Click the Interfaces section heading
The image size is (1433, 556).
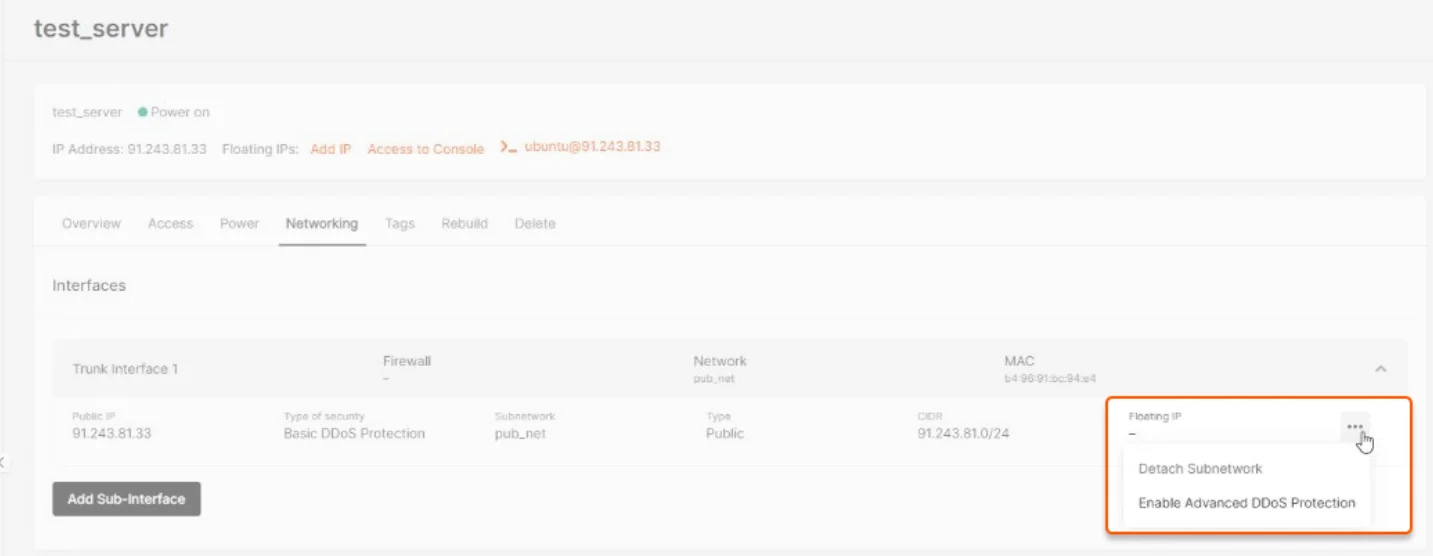(89, 285)
